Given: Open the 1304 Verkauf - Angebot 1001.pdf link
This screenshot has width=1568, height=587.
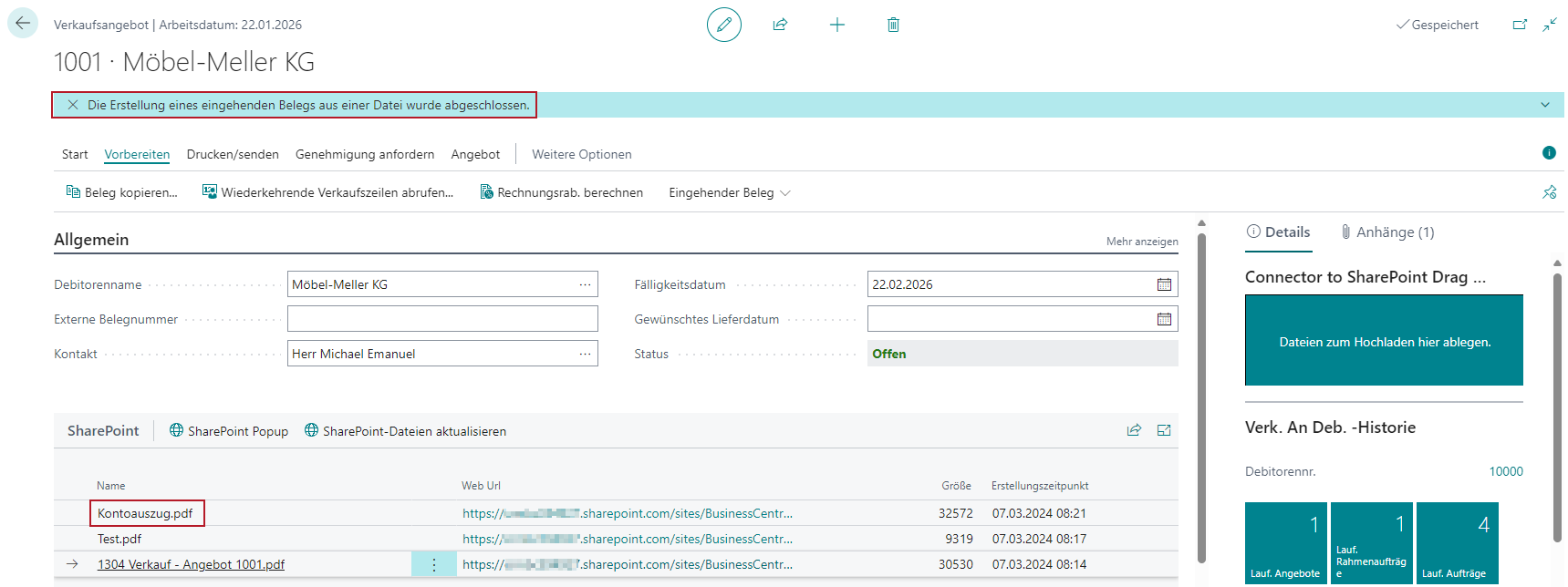Looking at the screenshot, I should [191, 564].
